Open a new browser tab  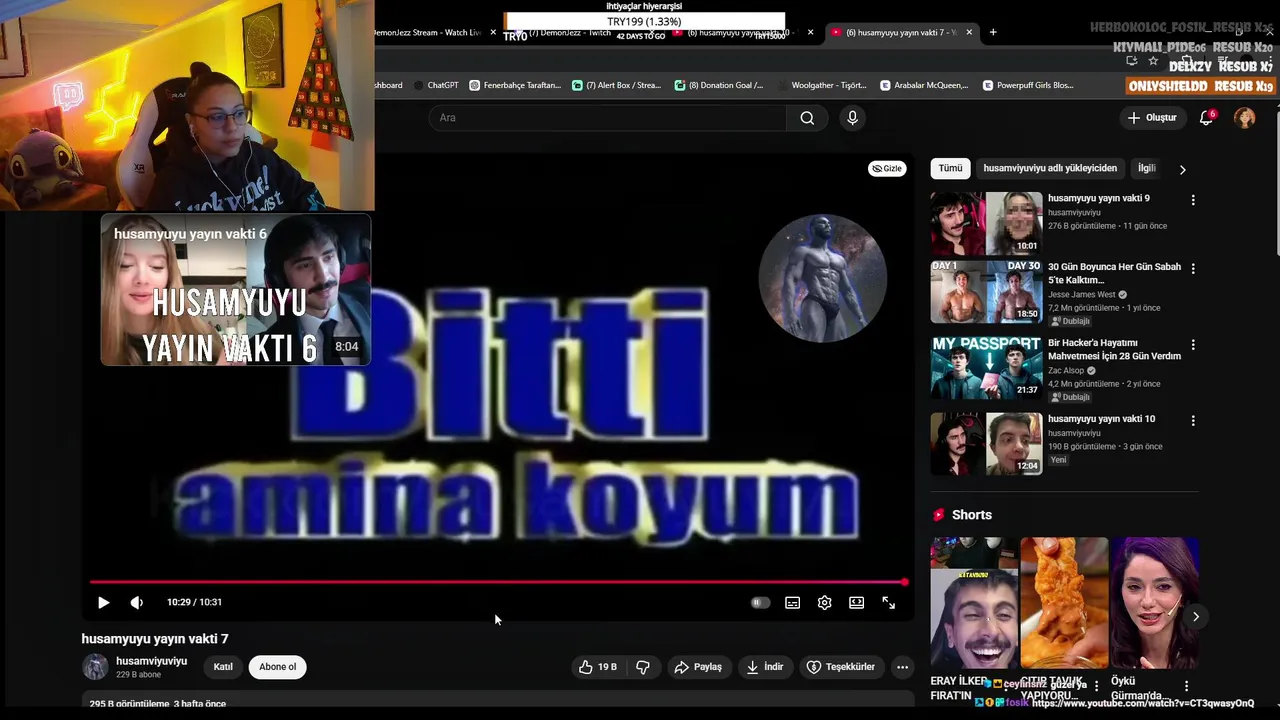tap(993, 32)
